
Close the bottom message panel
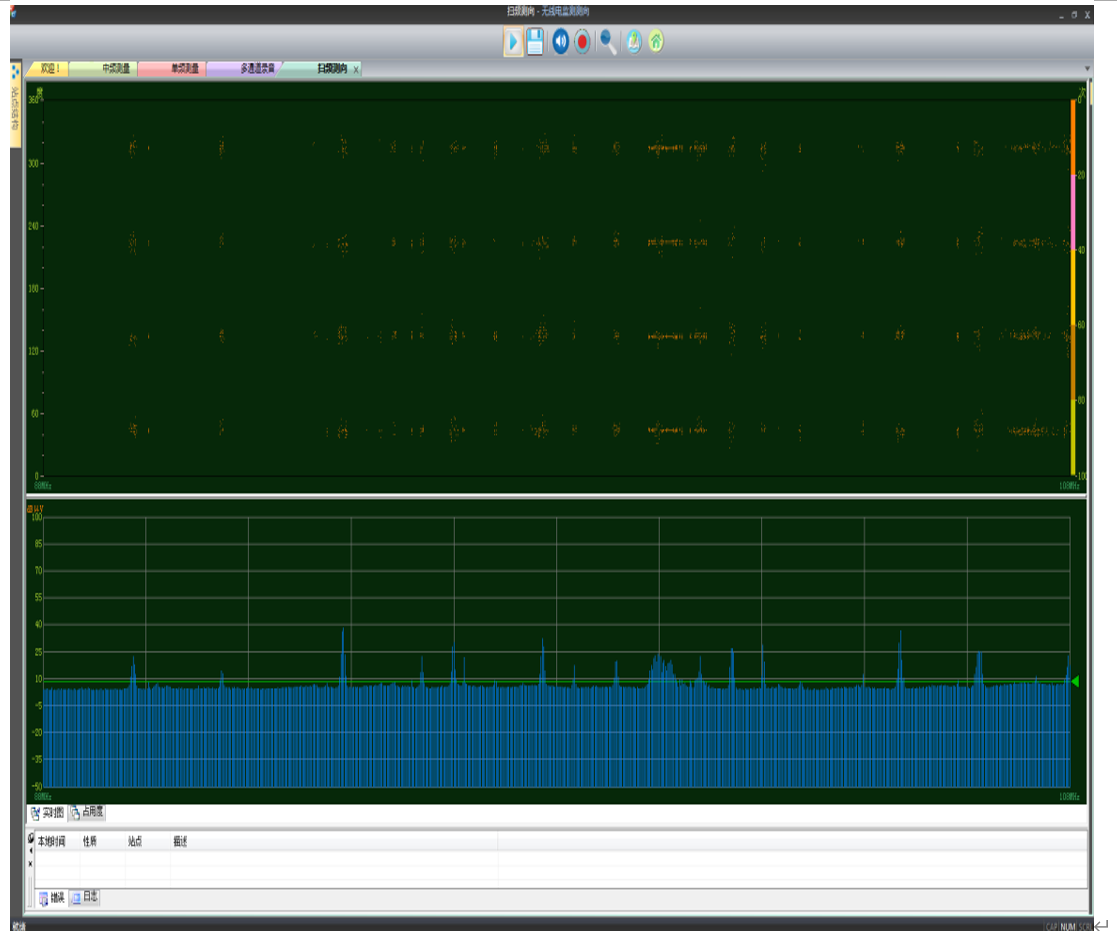(30, 863)
